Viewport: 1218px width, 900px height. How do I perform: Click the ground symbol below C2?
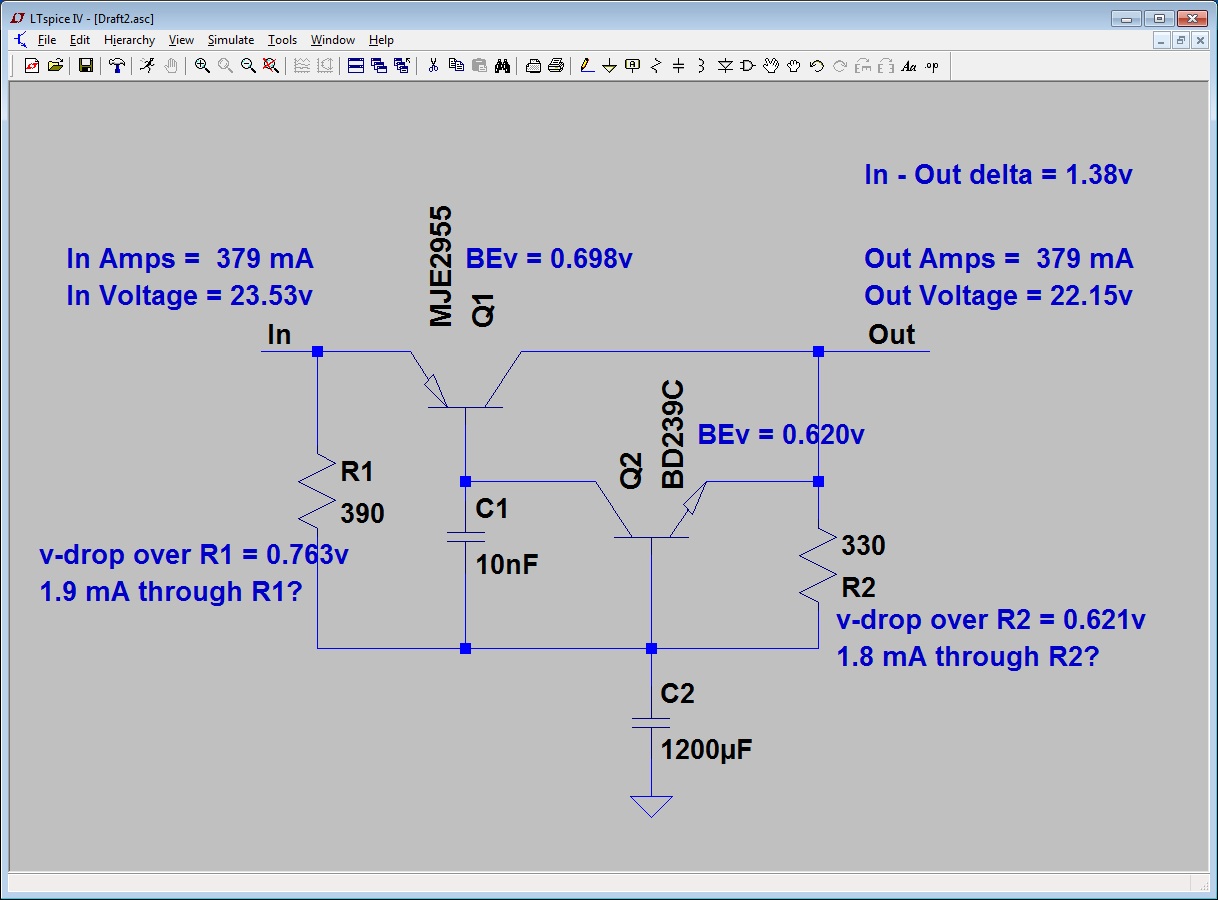click(x=651, y=805)
